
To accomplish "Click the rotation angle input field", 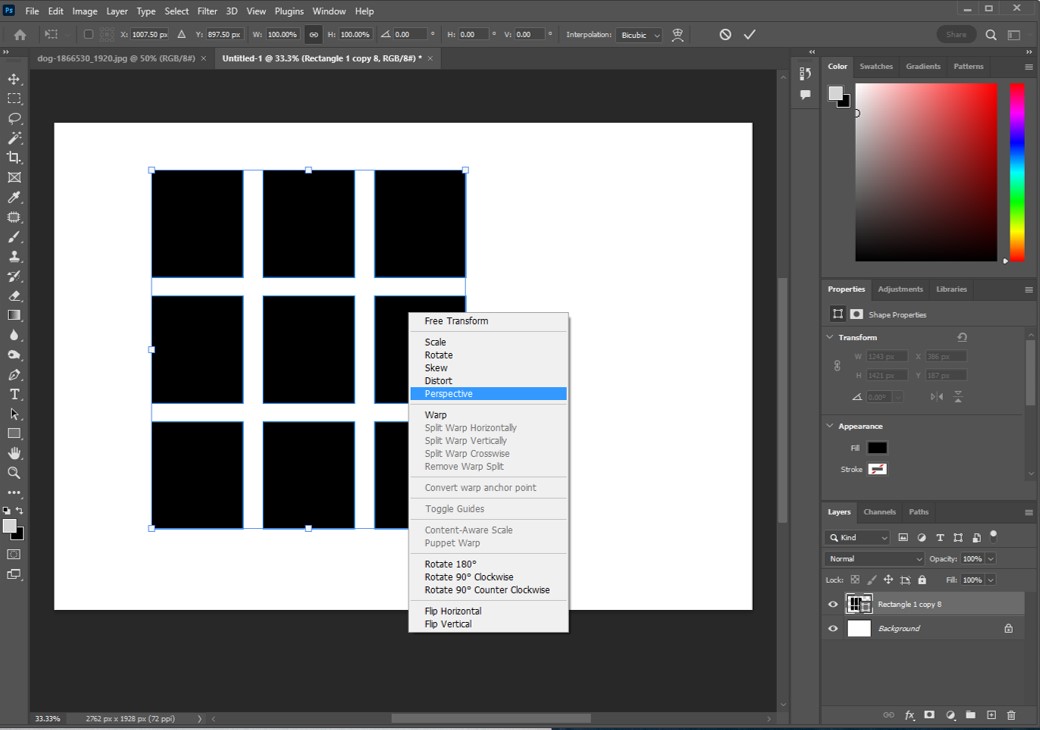I will tap(411, 34).
